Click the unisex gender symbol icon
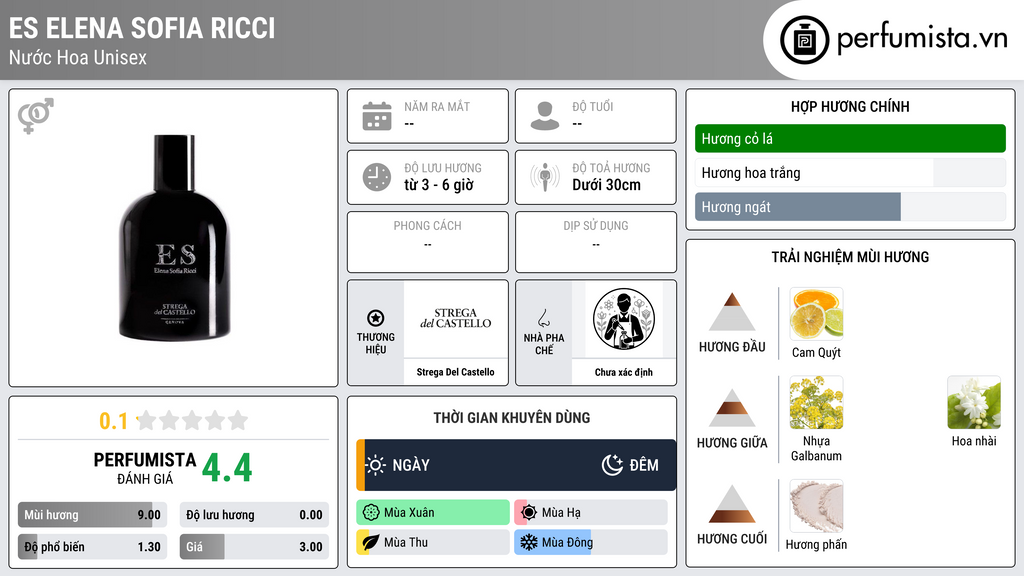1024x576 pixels. pyautogui.click(x=35, y=116)
